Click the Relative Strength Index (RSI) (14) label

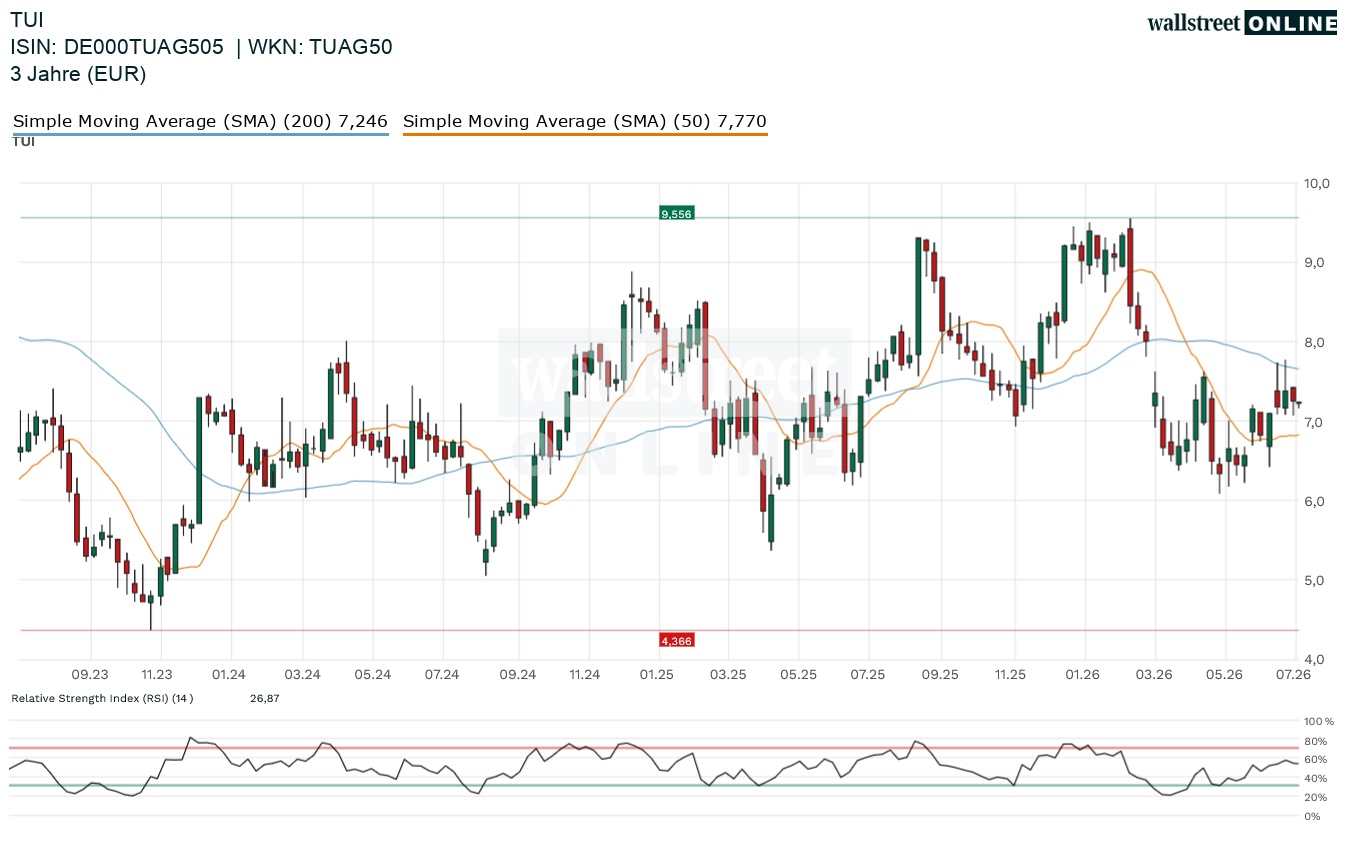(102, 698)
